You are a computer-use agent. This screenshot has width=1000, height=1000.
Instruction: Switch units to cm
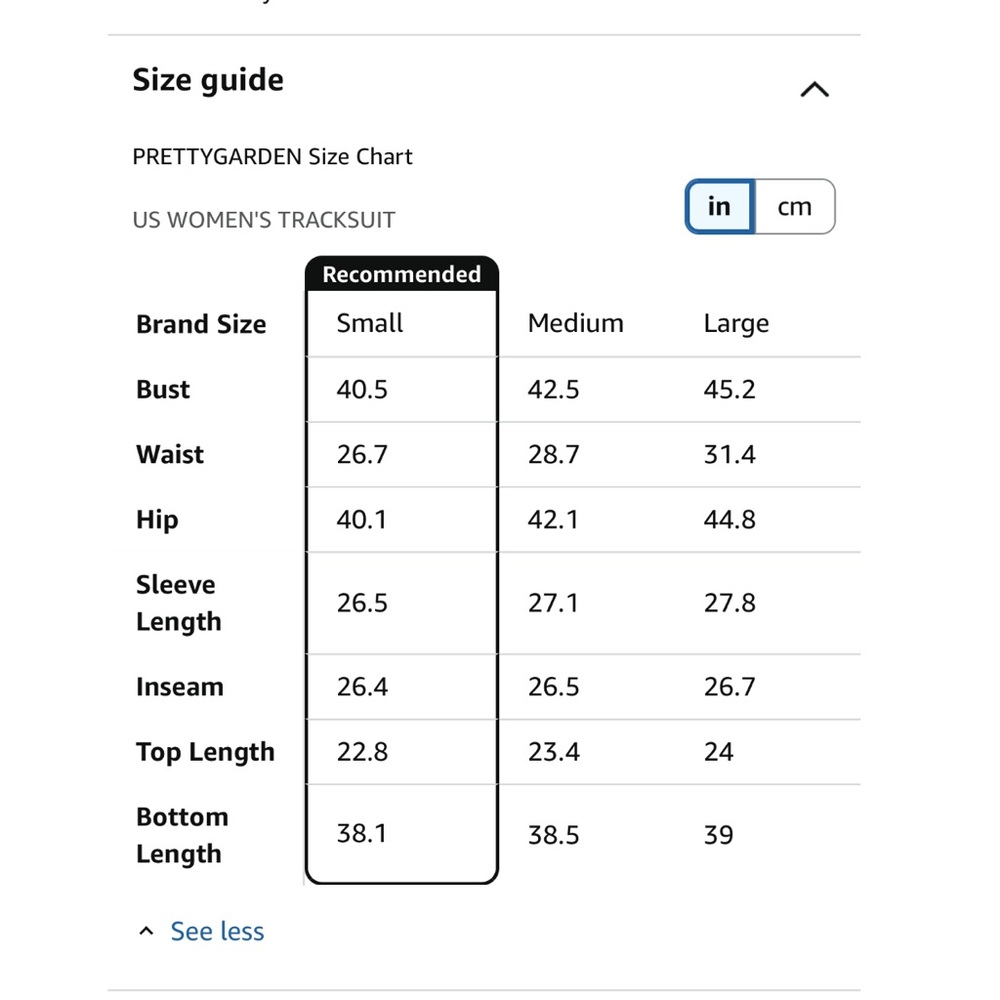click(x=795, y=207)
